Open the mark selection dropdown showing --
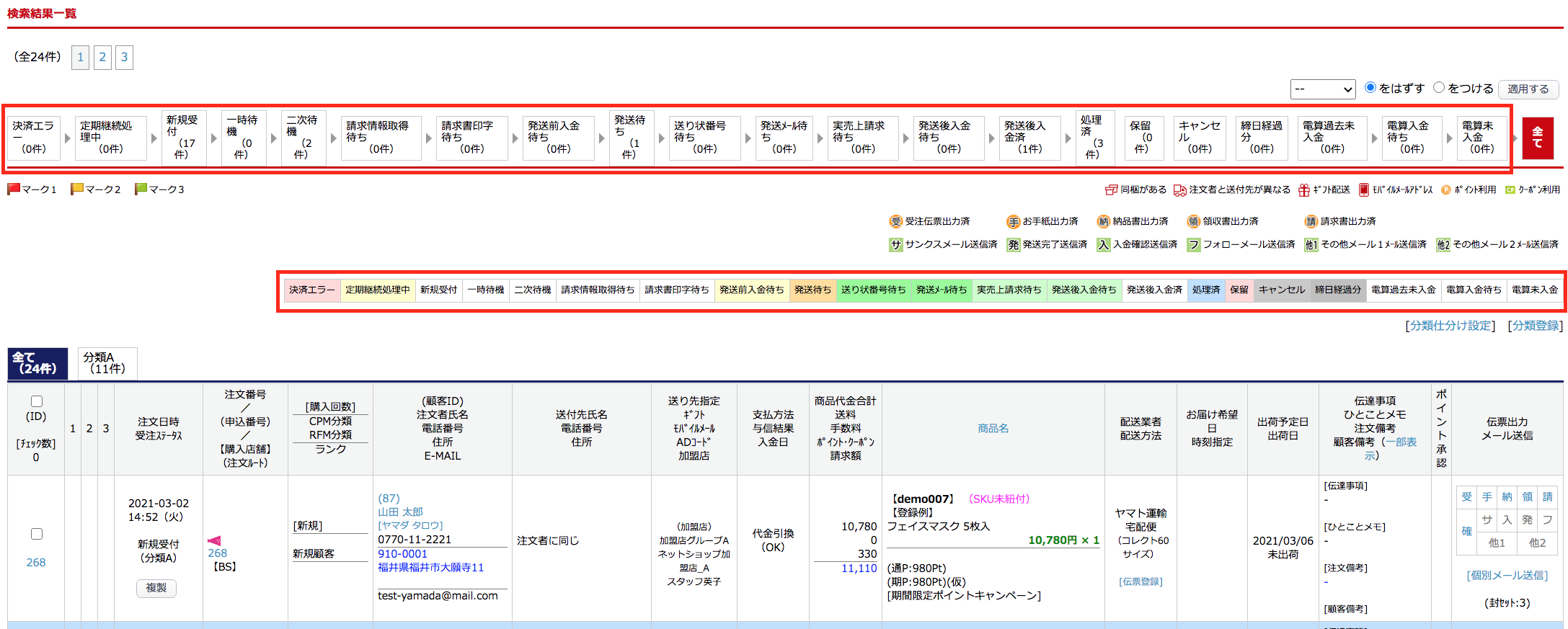This screenshot has width=1568, height=629. (1322, 89)
